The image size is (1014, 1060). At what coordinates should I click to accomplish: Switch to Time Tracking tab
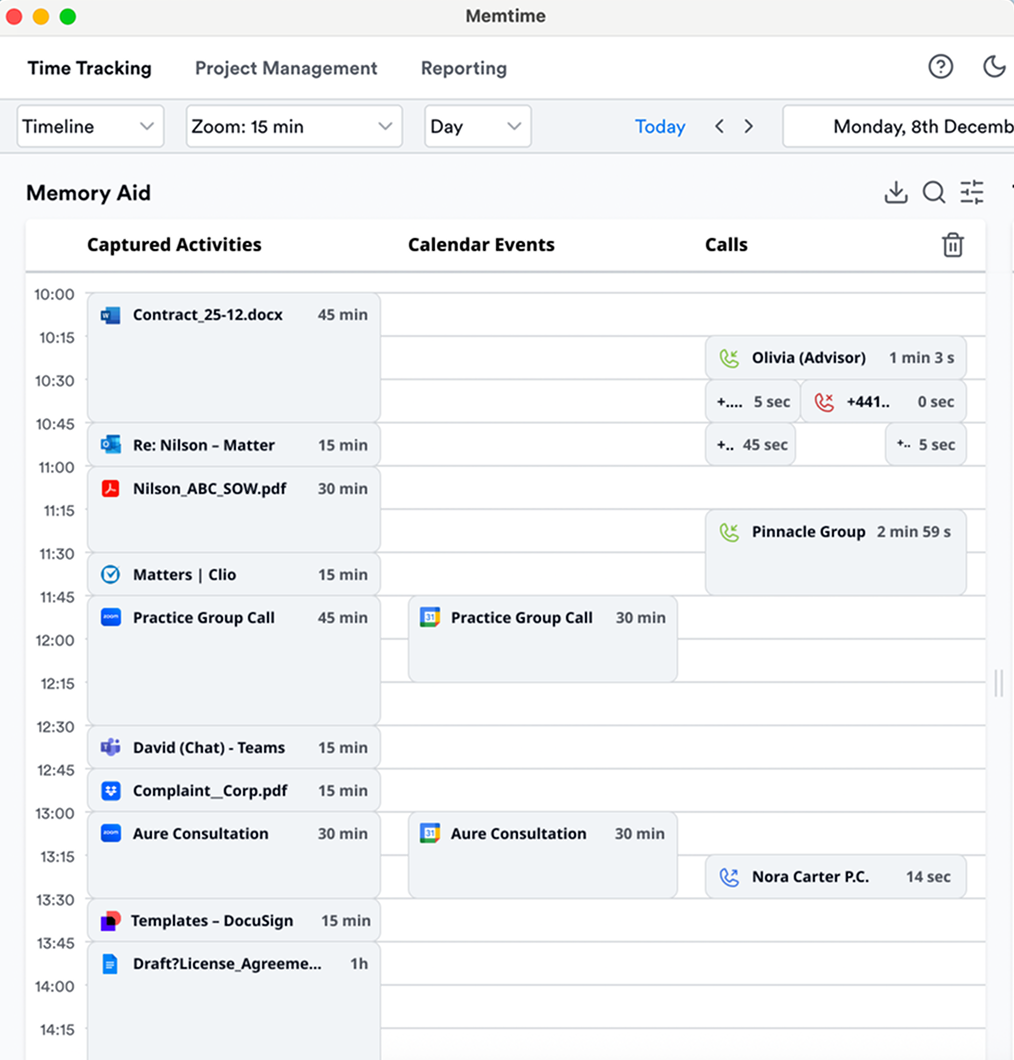click(89, 68)
